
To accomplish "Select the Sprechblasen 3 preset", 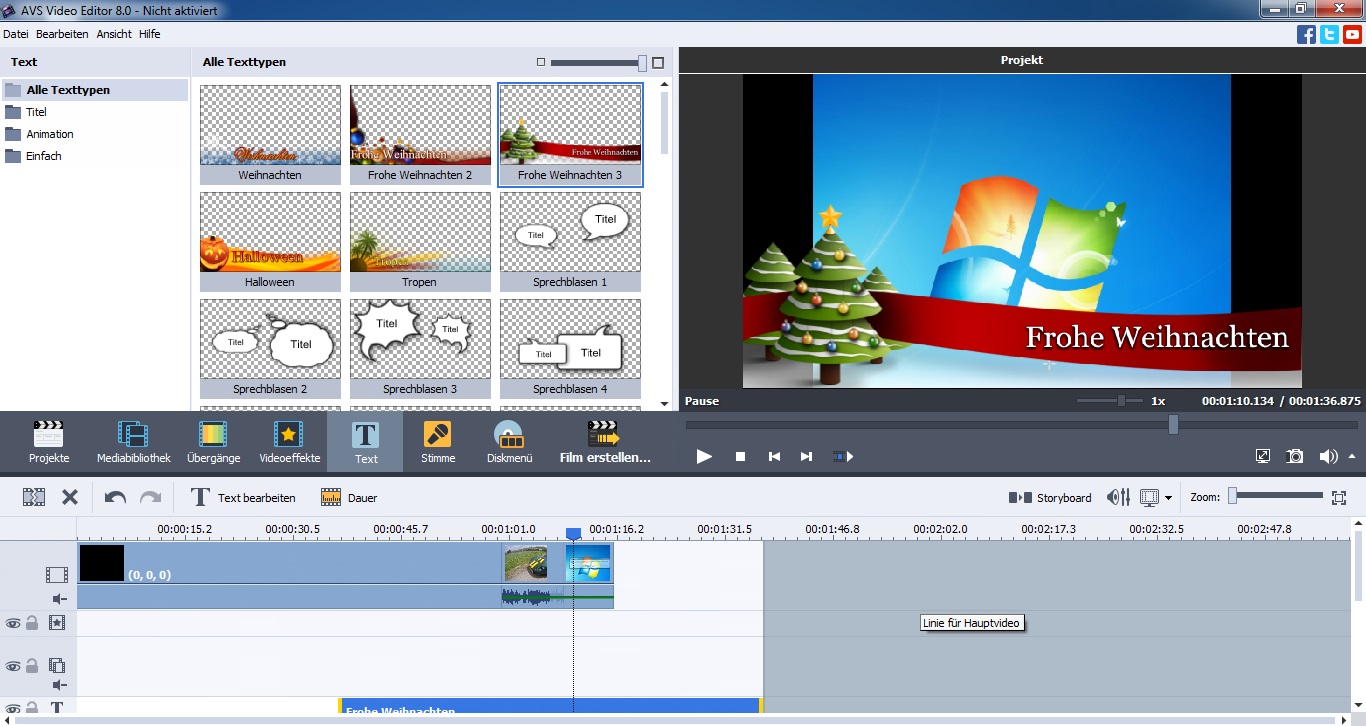I will coord(420,348).
